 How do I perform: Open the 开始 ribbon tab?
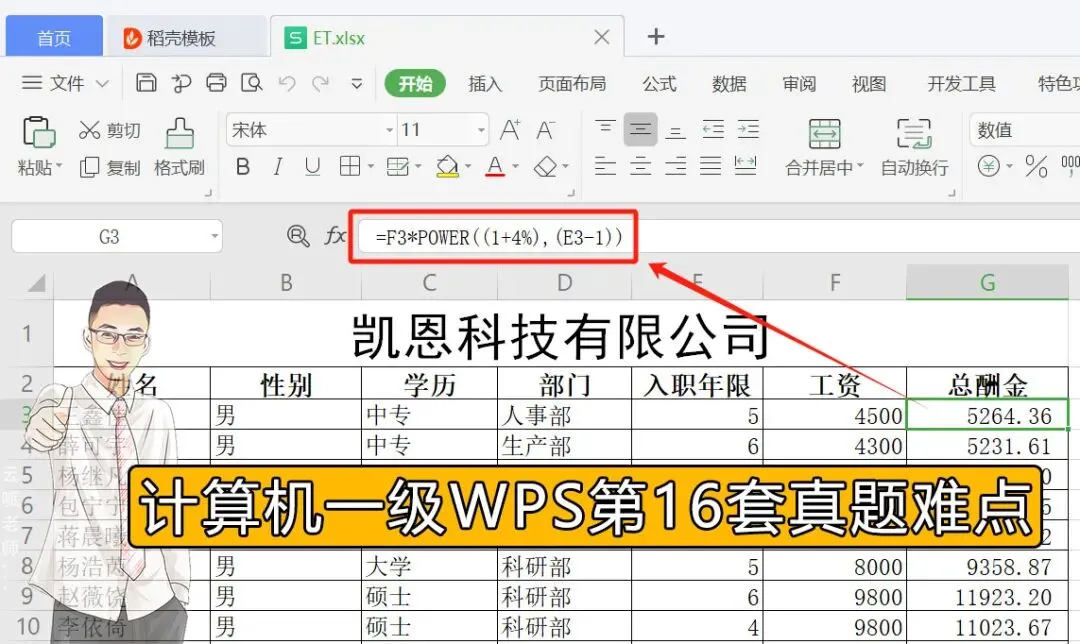point(415,83)
